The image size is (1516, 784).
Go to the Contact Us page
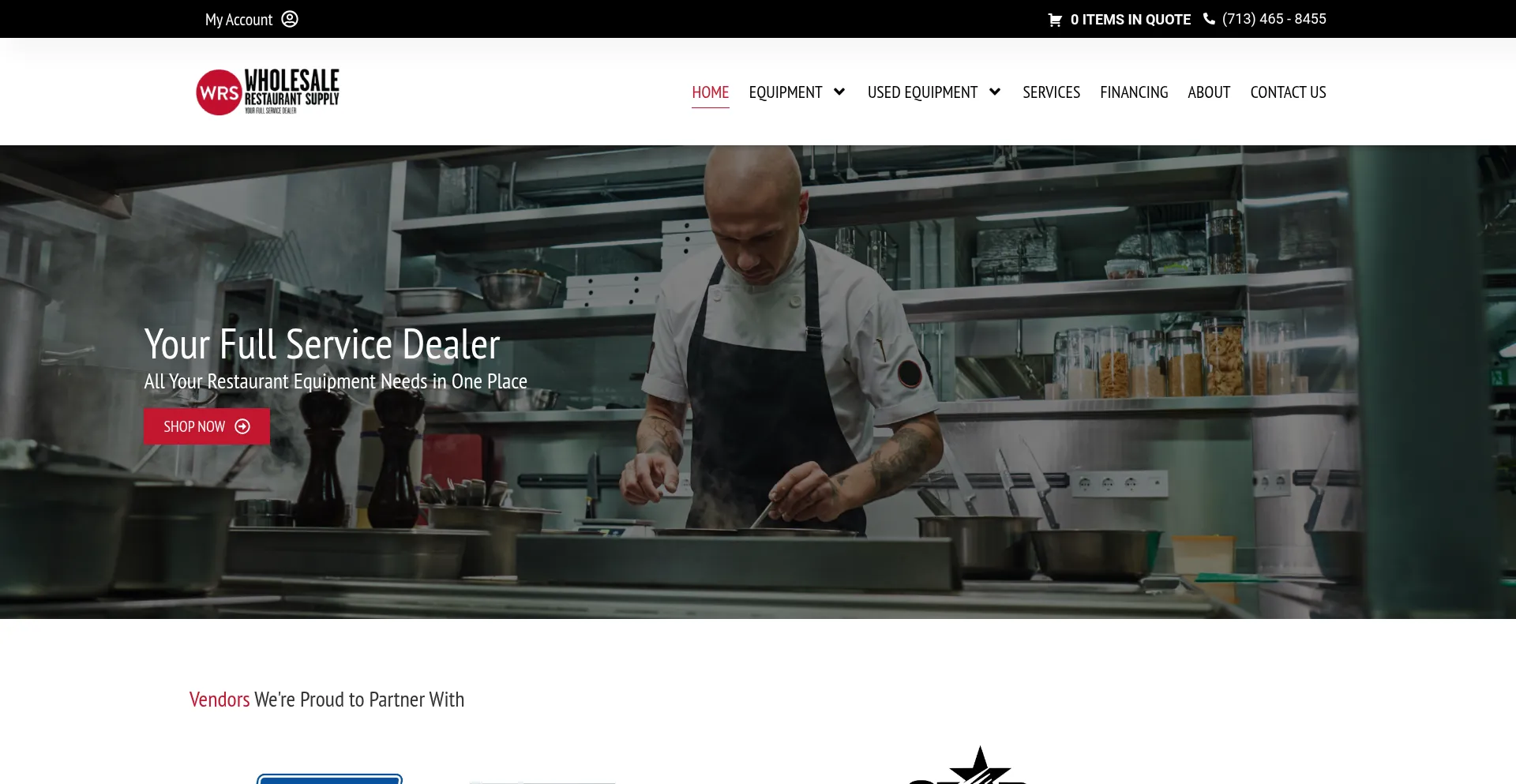tap(1288, 92)
